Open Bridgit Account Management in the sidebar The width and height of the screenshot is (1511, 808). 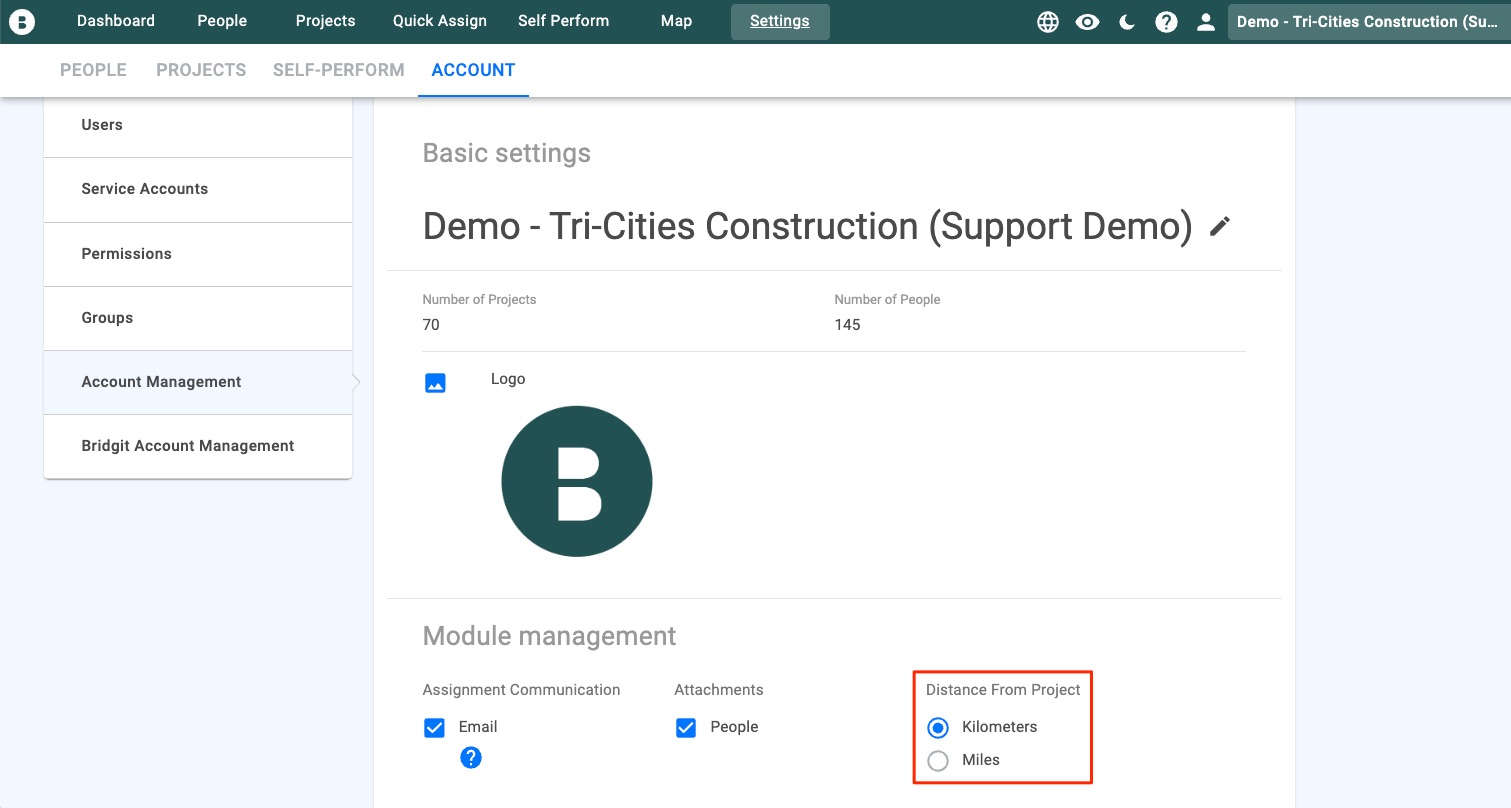[x=198, y=446]
